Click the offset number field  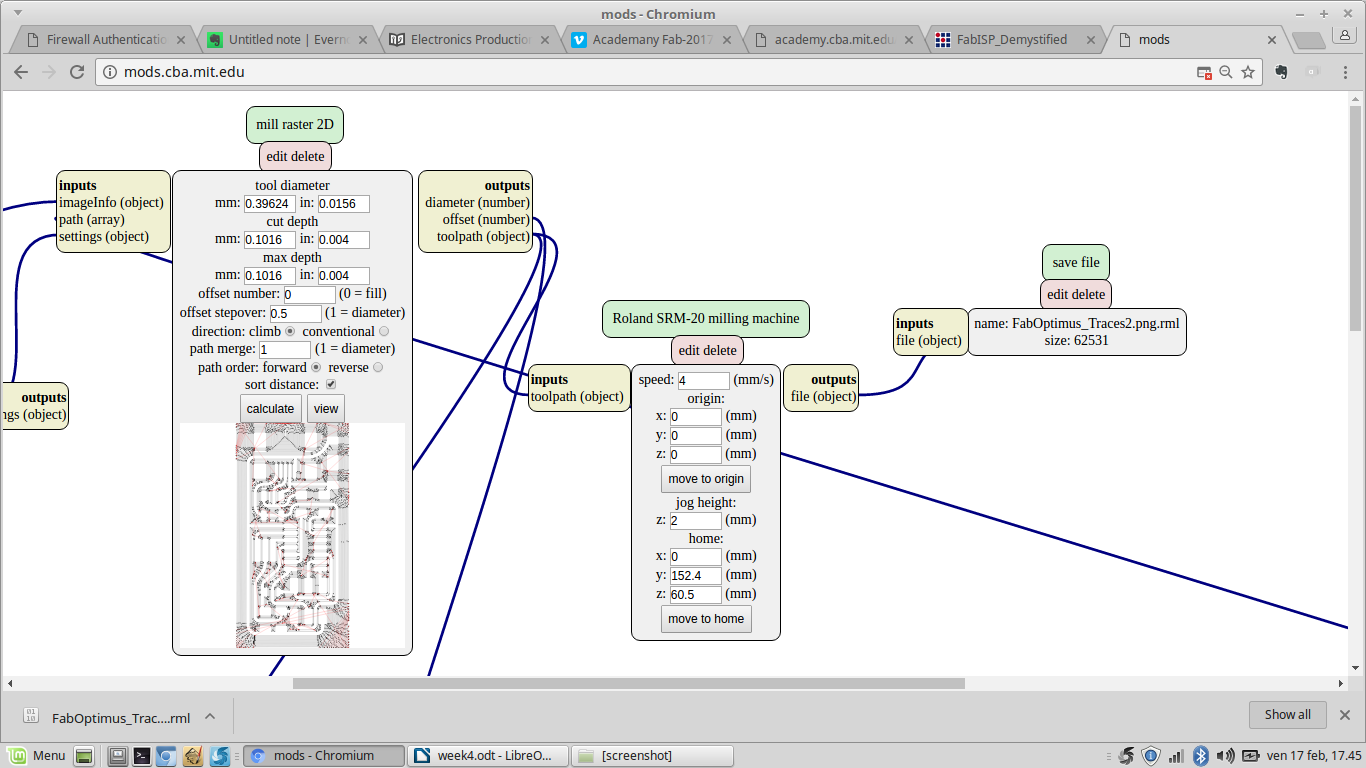click(x=310, y=295)
